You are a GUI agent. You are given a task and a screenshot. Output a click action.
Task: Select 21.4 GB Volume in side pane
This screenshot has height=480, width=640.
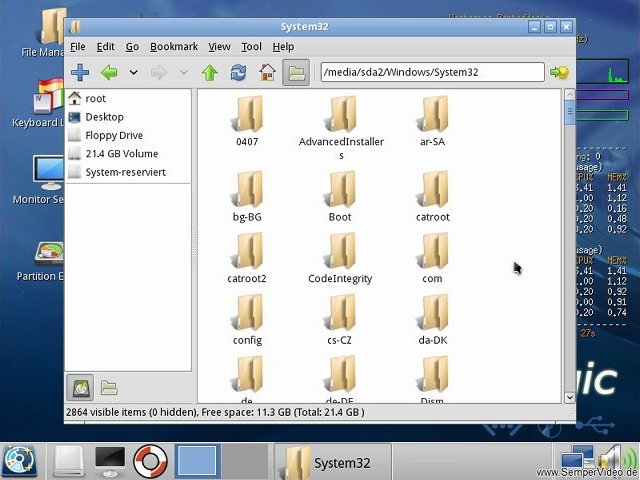121,154
